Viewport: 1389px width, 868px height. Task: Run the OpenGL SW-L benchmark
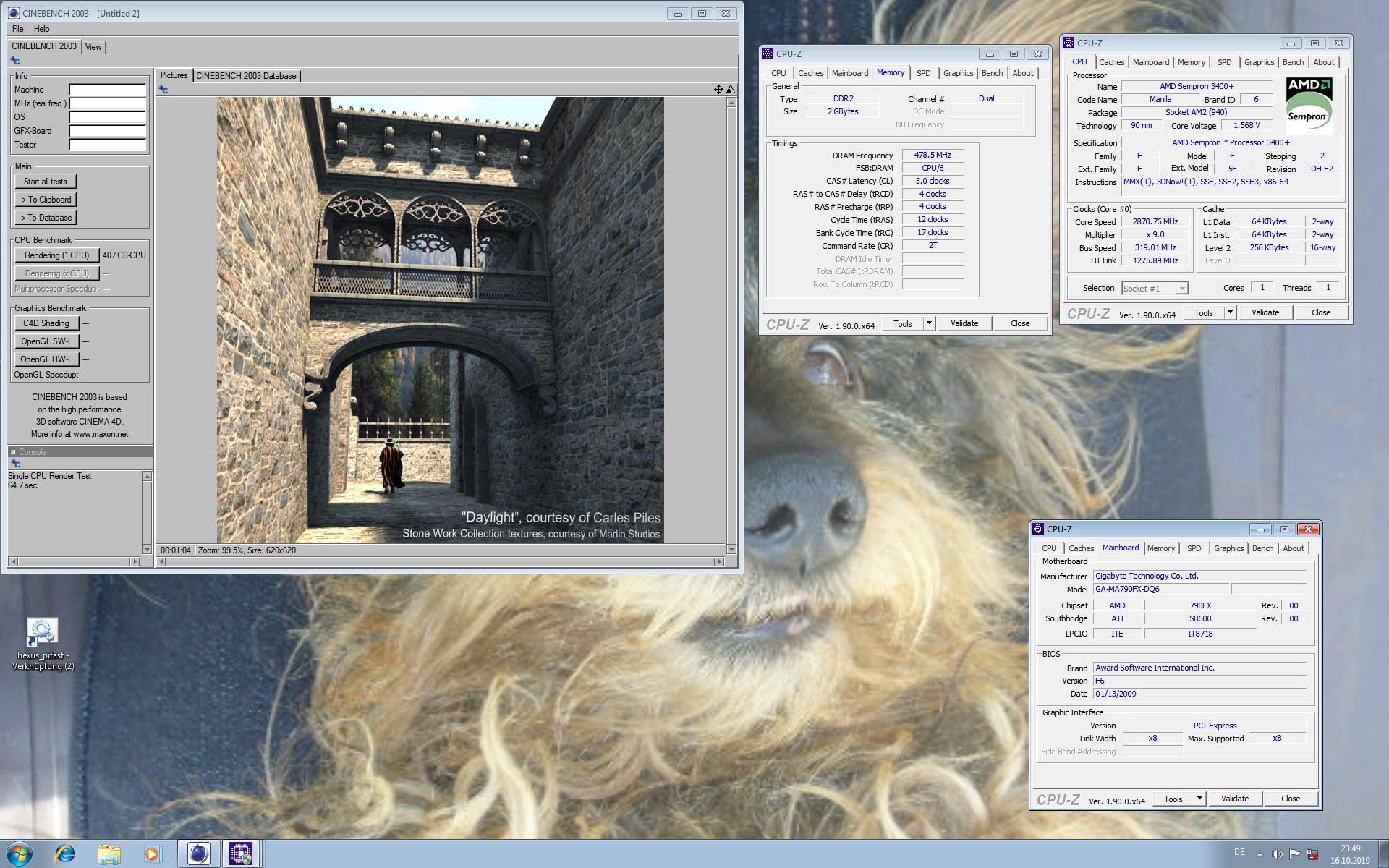pyautogui.click(x=46, y=341)
